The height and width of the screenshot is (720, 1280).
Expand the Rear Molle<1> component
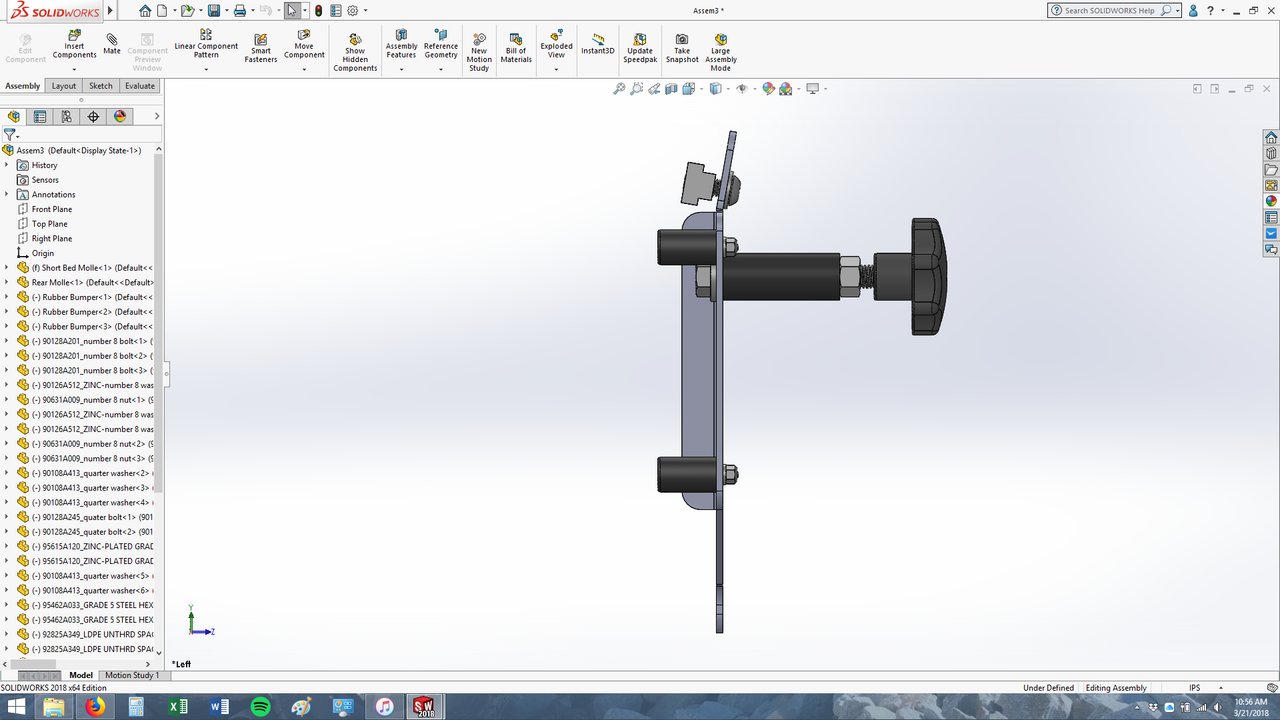pos(6,282)
